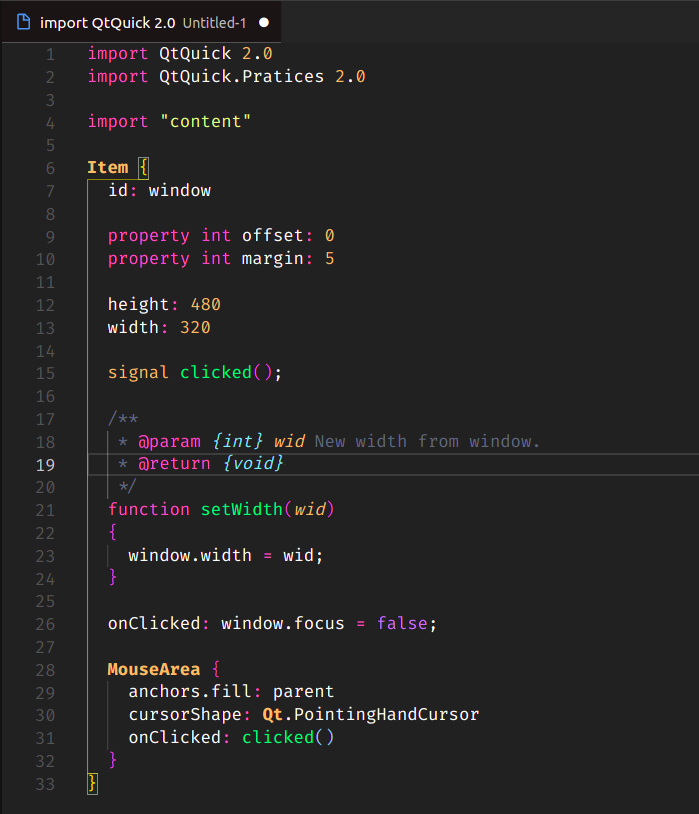The height and width of the screenshot is (814, 699).
Task: Select the 'import QtQuick 2.0' Untitled-1 editor tab
Action: [x=141, y=22]
